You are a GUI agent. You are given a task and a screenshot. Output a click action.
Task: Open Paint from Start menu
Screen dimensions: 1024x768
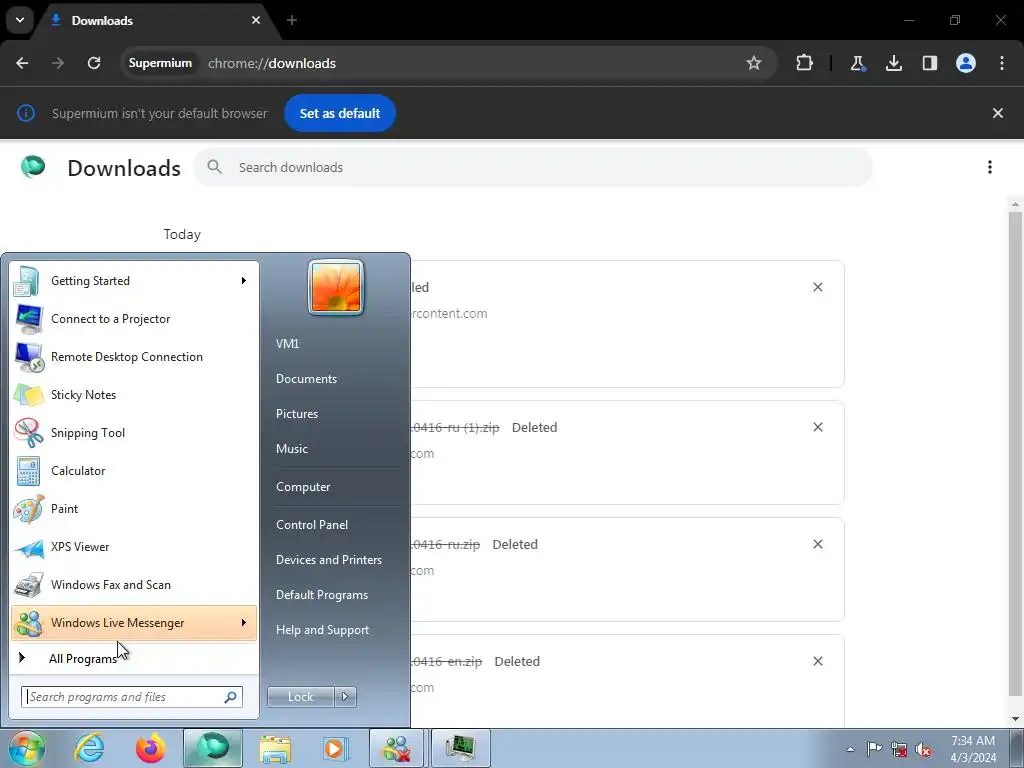(x=133, y=509)
